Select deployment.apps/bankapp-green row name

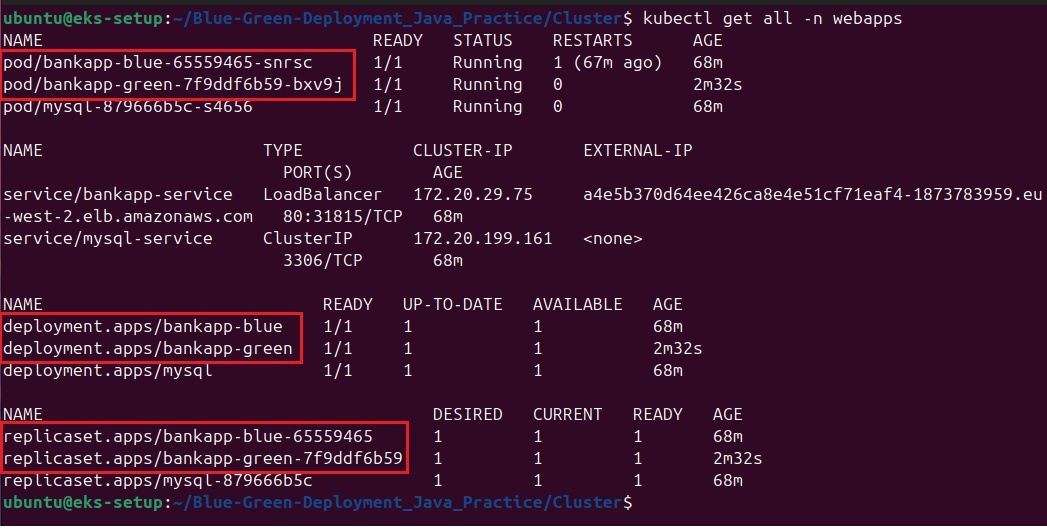click(x=148, y=349)
